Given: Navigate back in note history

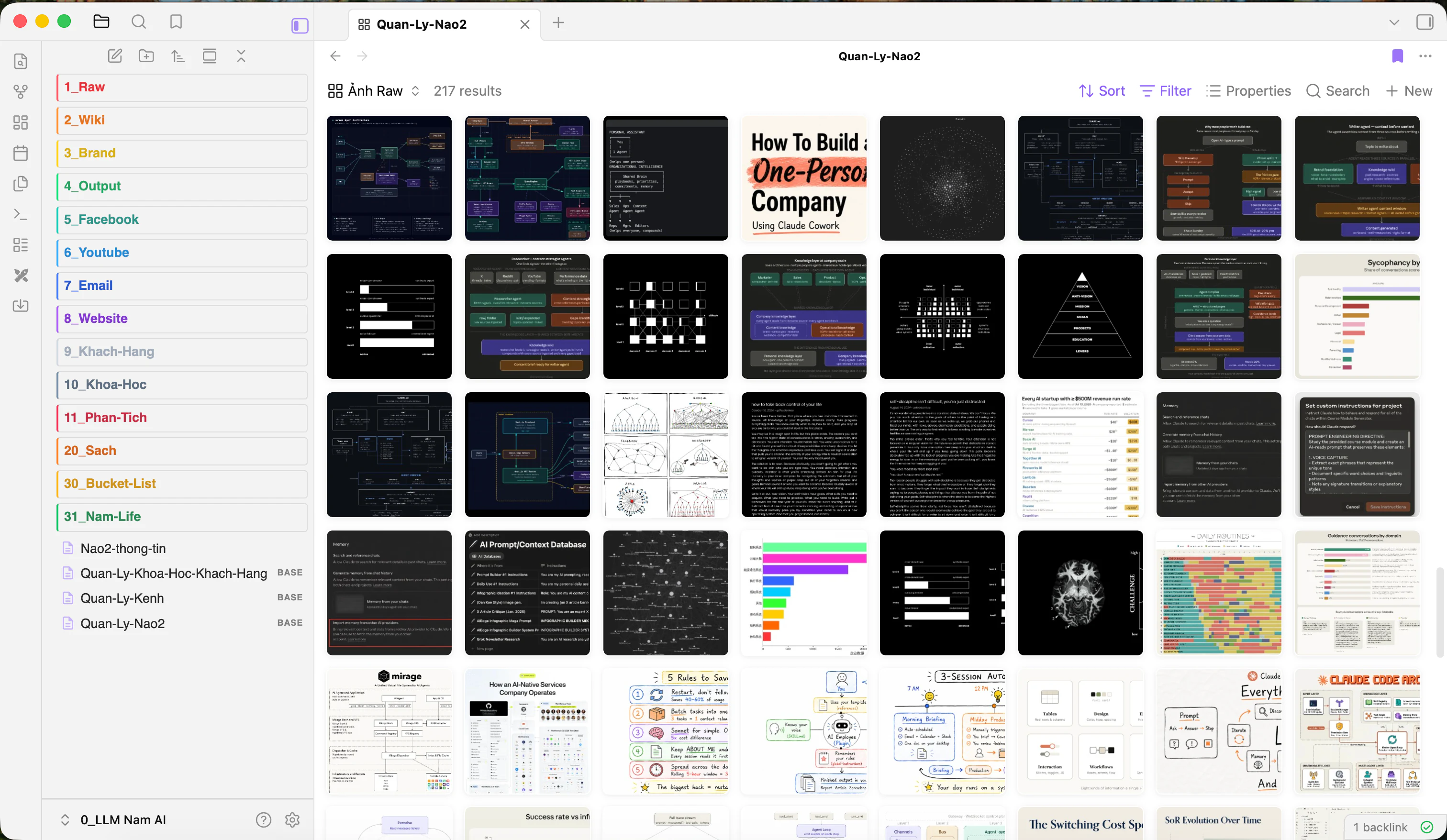Looking at the screenshot, I should (335, 56).
